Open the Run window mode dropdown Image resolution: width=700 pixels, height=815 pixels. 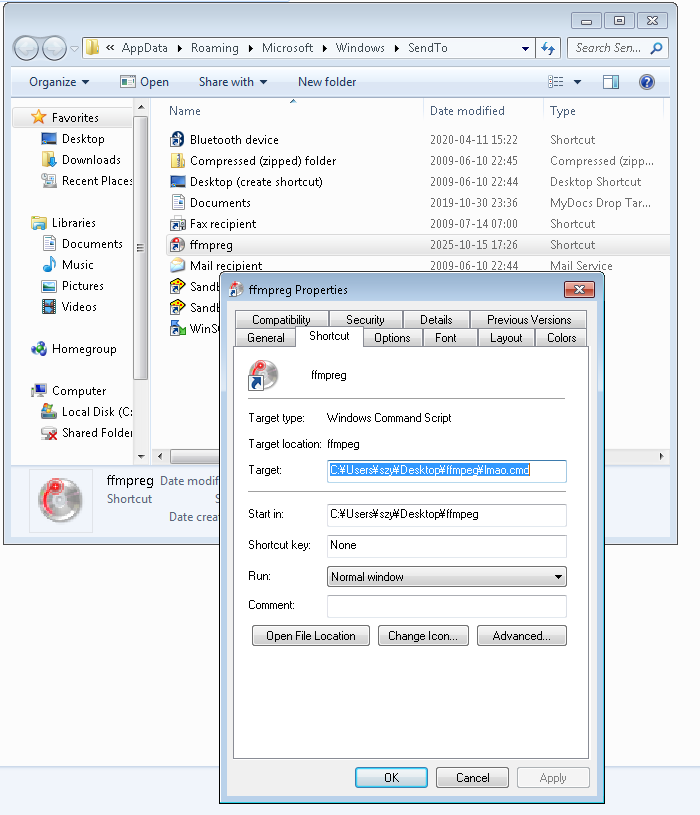tap(446, 577)
